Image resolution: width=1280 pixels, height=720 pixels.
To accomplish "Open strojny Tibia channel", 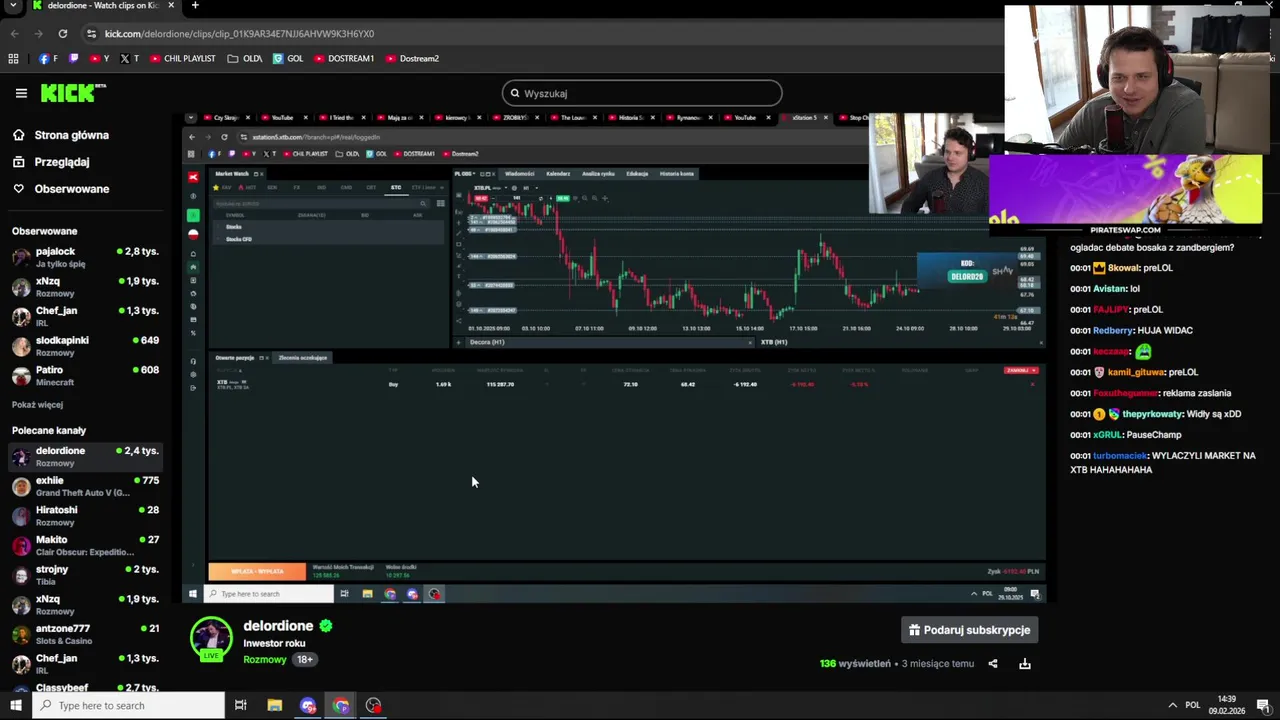I will 85,575.
